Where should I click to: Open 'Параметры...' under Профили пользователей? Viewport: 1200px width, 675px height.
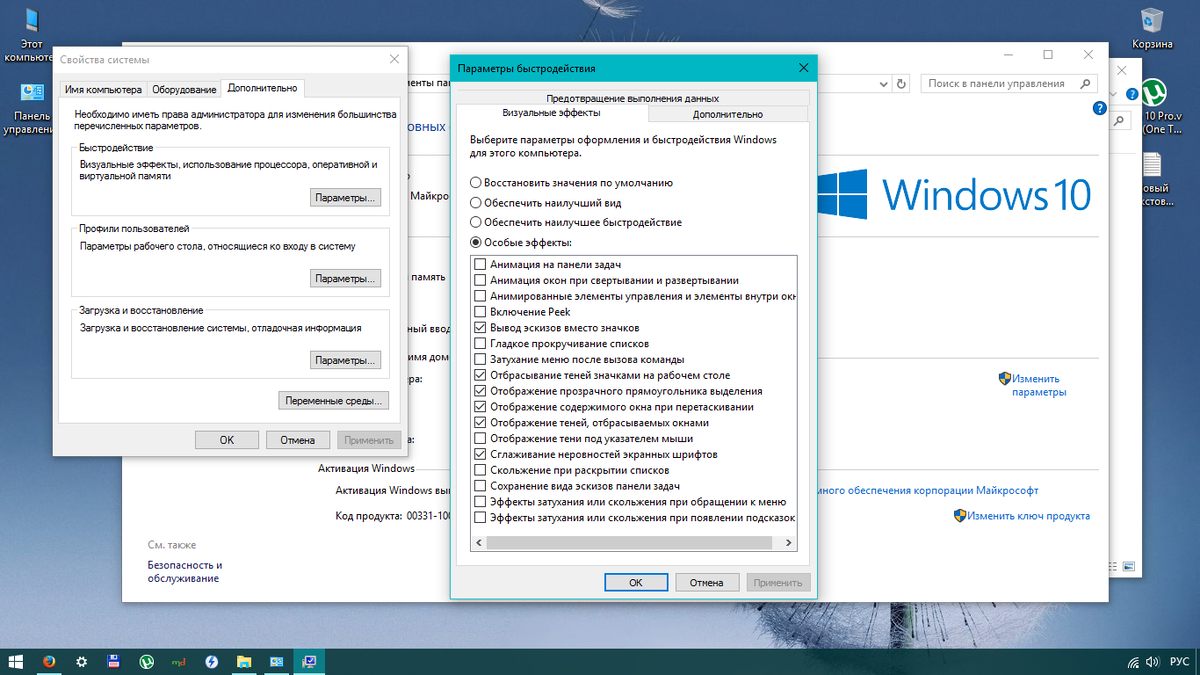[x=345, y=278]
